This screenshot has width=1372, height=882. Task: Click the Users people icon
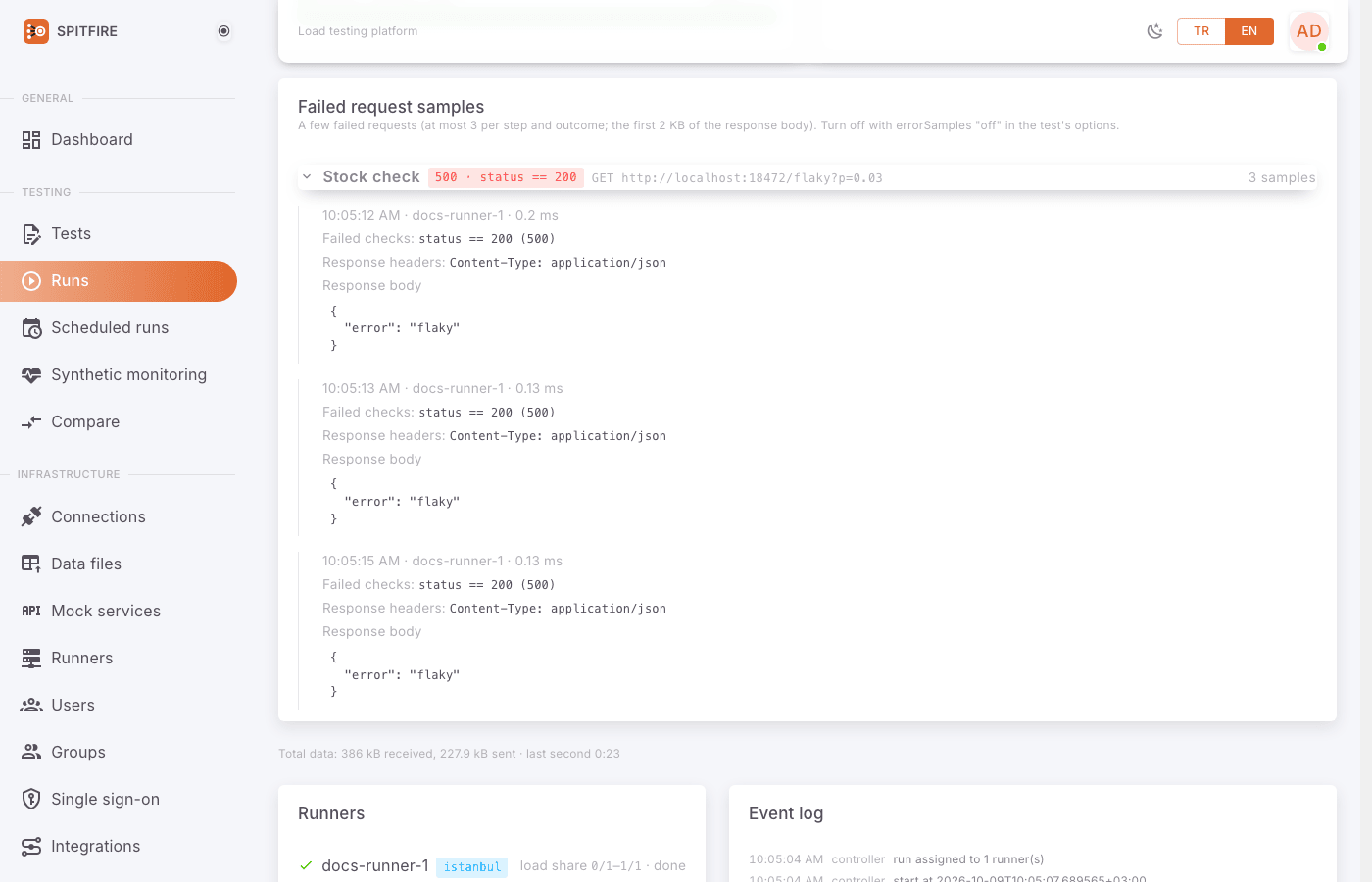tap(31, 705)
